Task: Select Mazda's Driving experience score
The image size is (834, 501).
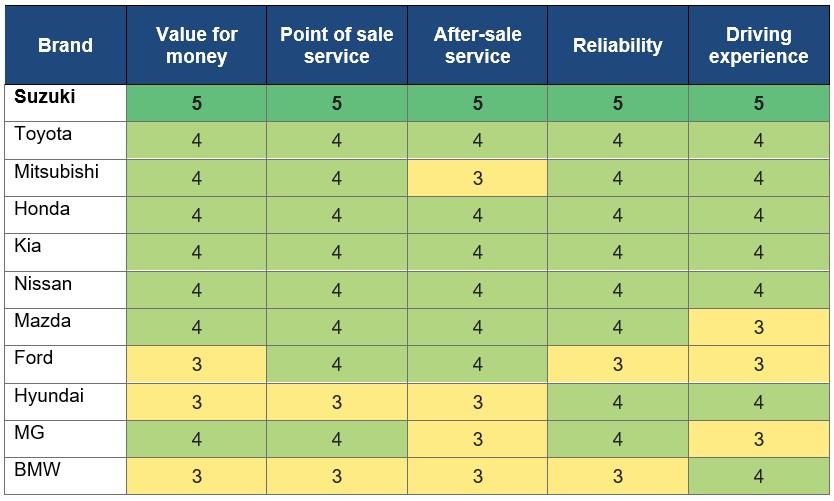Action: (758, 327)
